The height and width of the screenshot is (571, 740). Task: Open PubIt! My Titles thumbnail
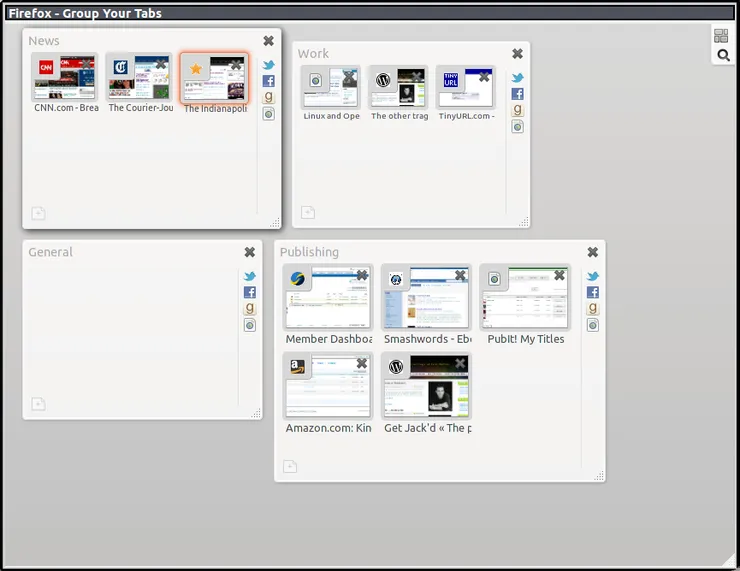click(x=525, y=297)
